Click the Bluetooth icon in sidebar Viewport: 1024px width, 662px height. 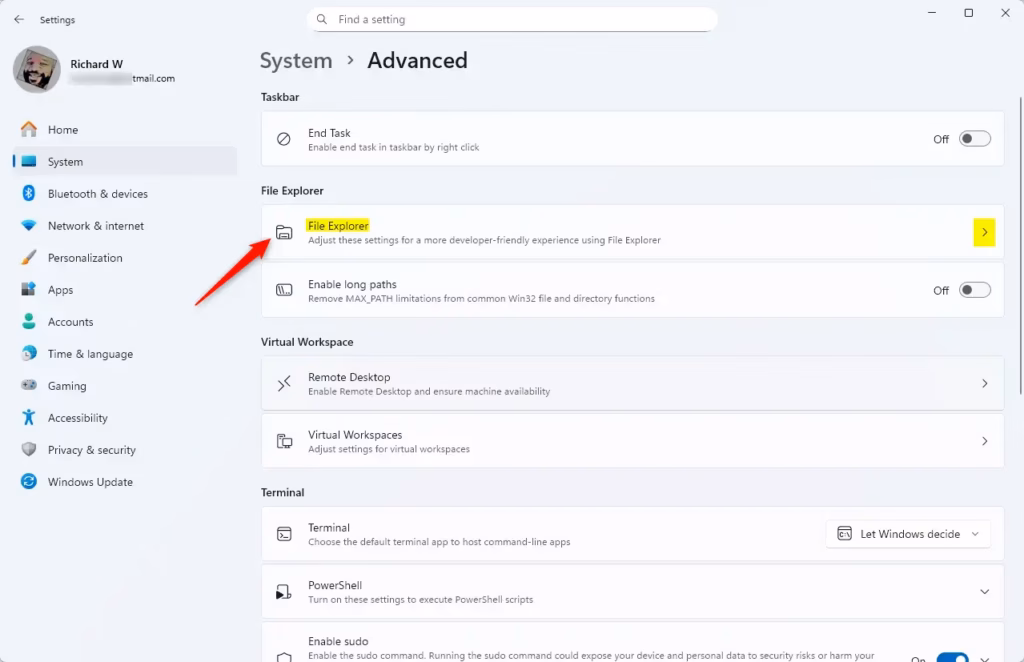[x=29, y=193]
